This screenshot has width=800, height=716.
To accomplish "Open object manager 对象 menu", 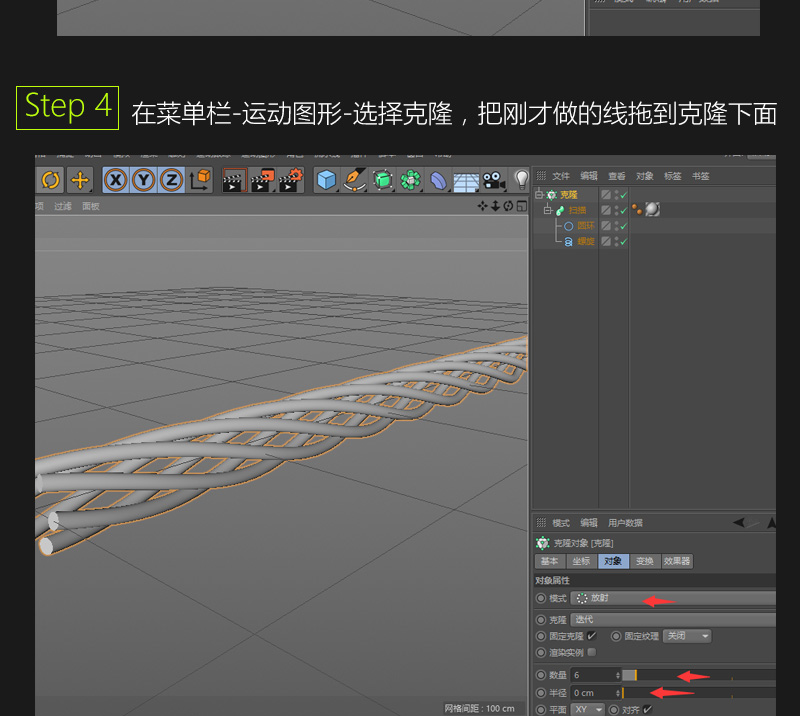I will tap(644, 176).
